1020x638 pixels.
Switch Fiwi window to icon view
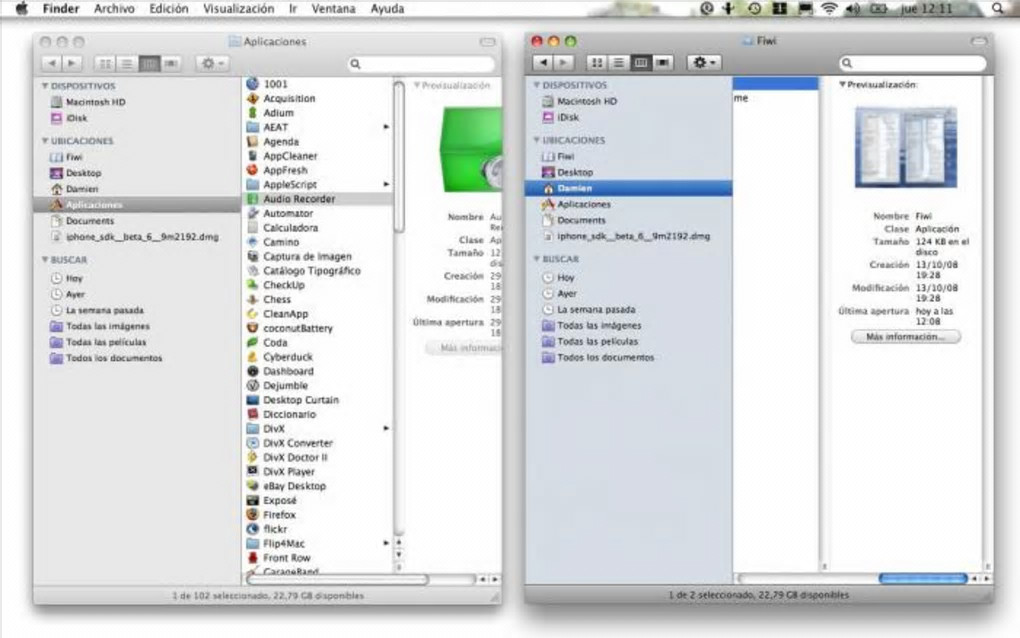(597, 62)
